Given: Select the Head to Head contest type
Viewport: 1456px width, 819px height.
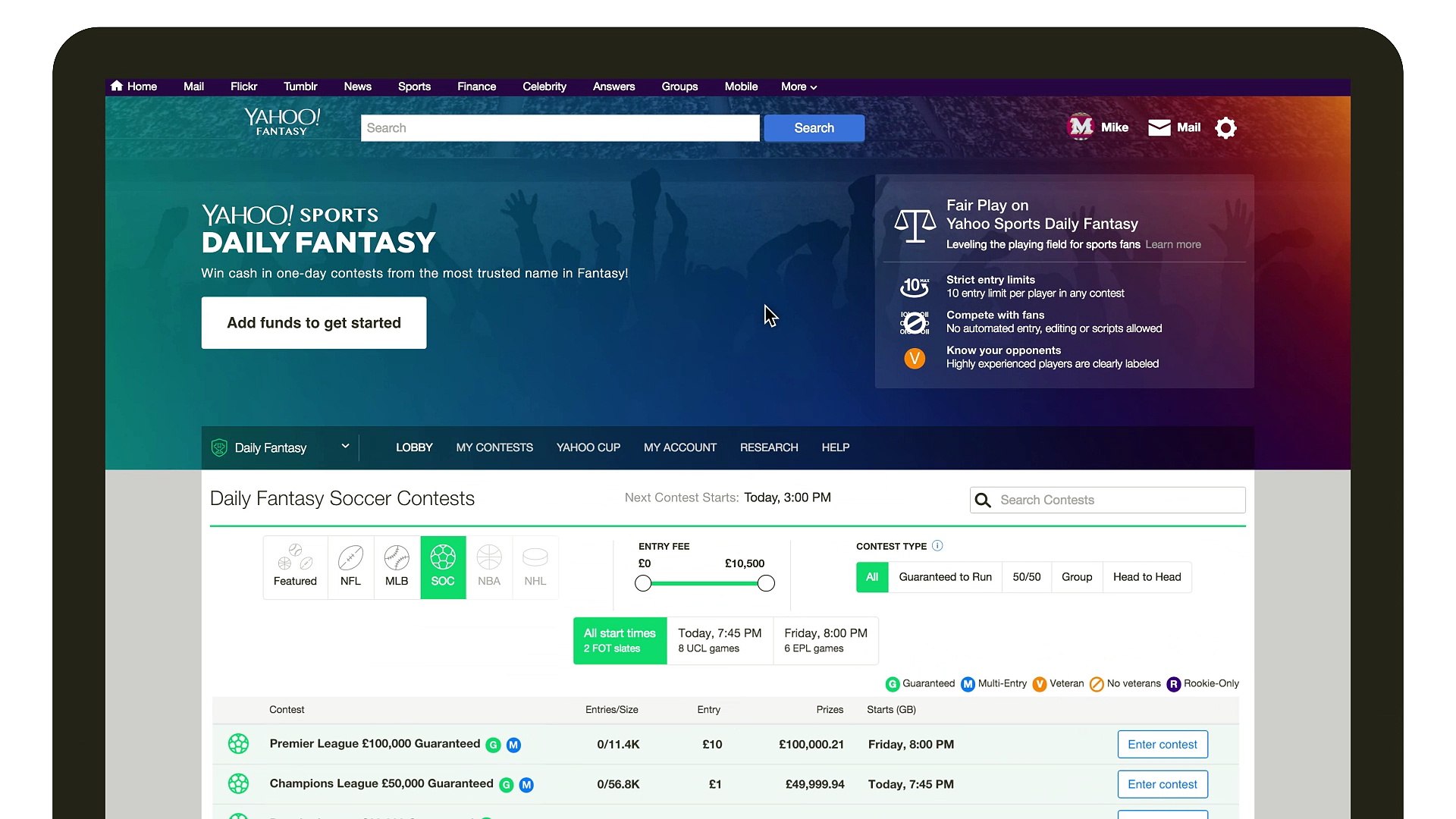Looking at the screenshot, I should point(1147,577).
